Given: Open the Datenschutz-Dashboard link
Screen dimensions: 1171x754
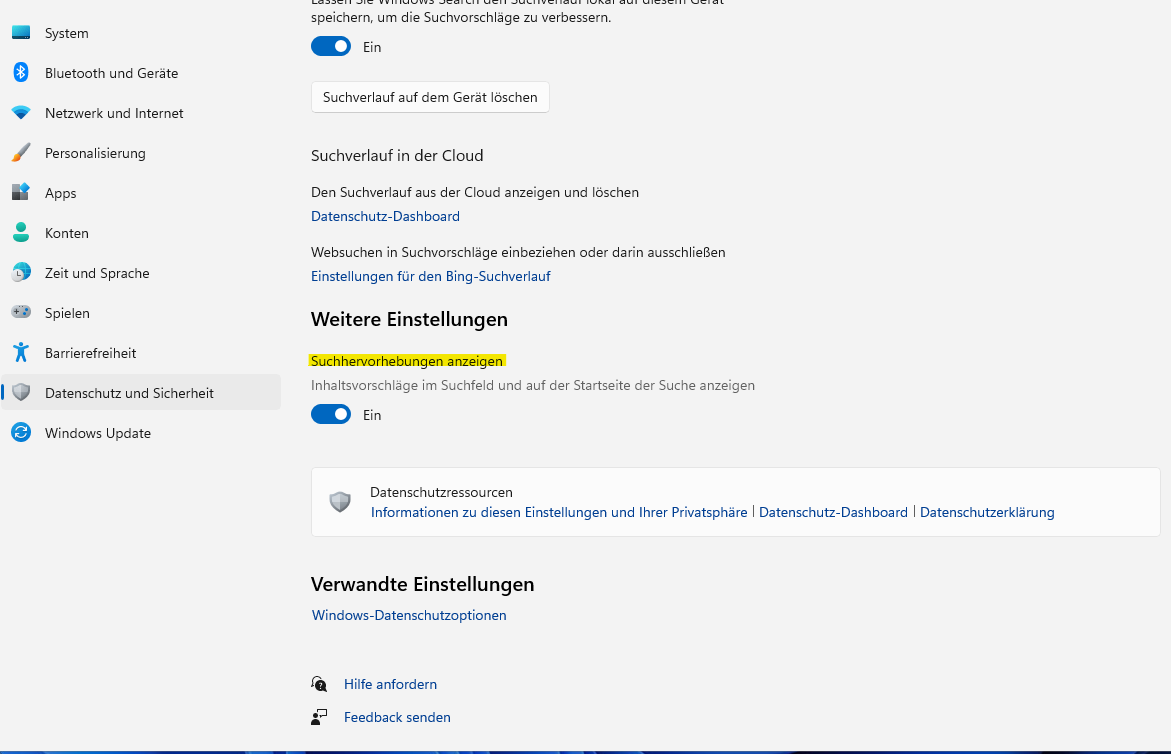Looking at the screenshot, I should click(x=385, y=216).
